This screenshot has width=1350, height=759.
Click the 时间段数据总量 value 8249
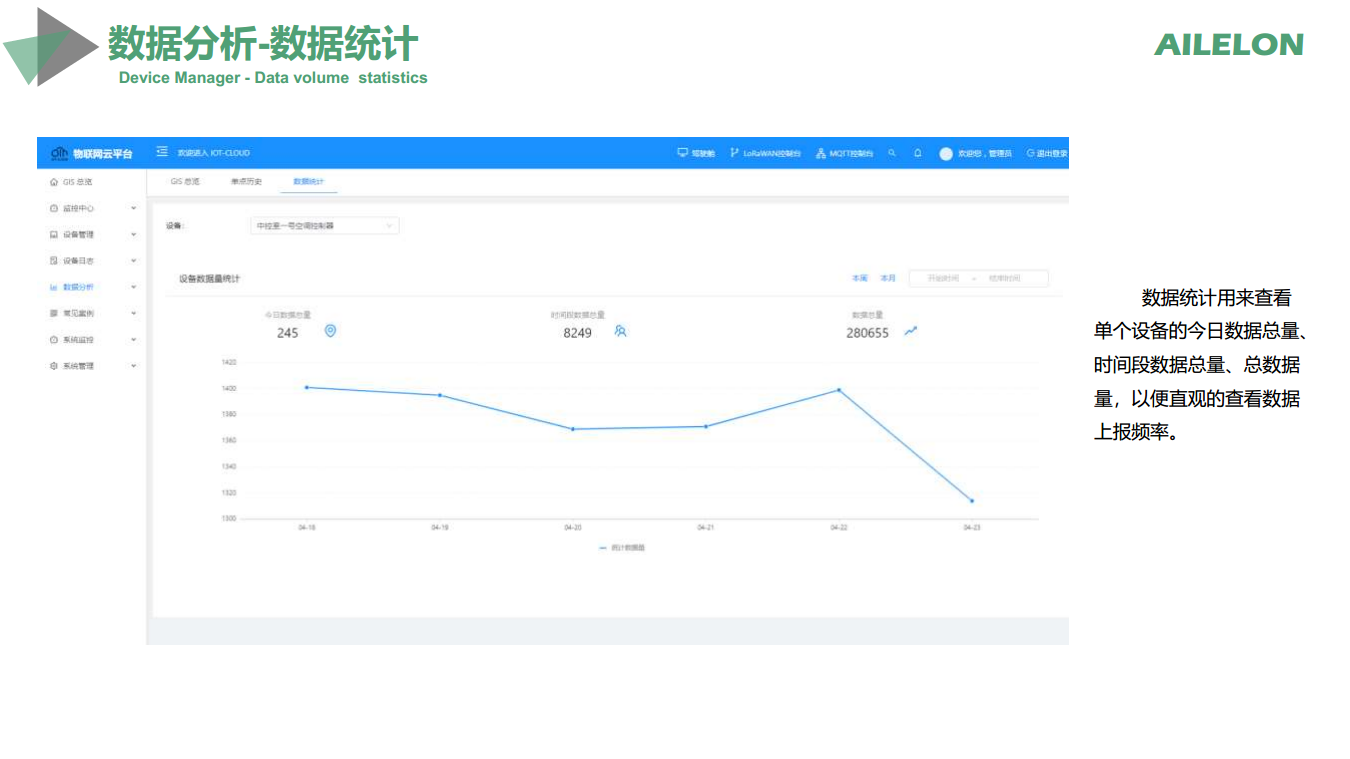(x=578, y=333)
